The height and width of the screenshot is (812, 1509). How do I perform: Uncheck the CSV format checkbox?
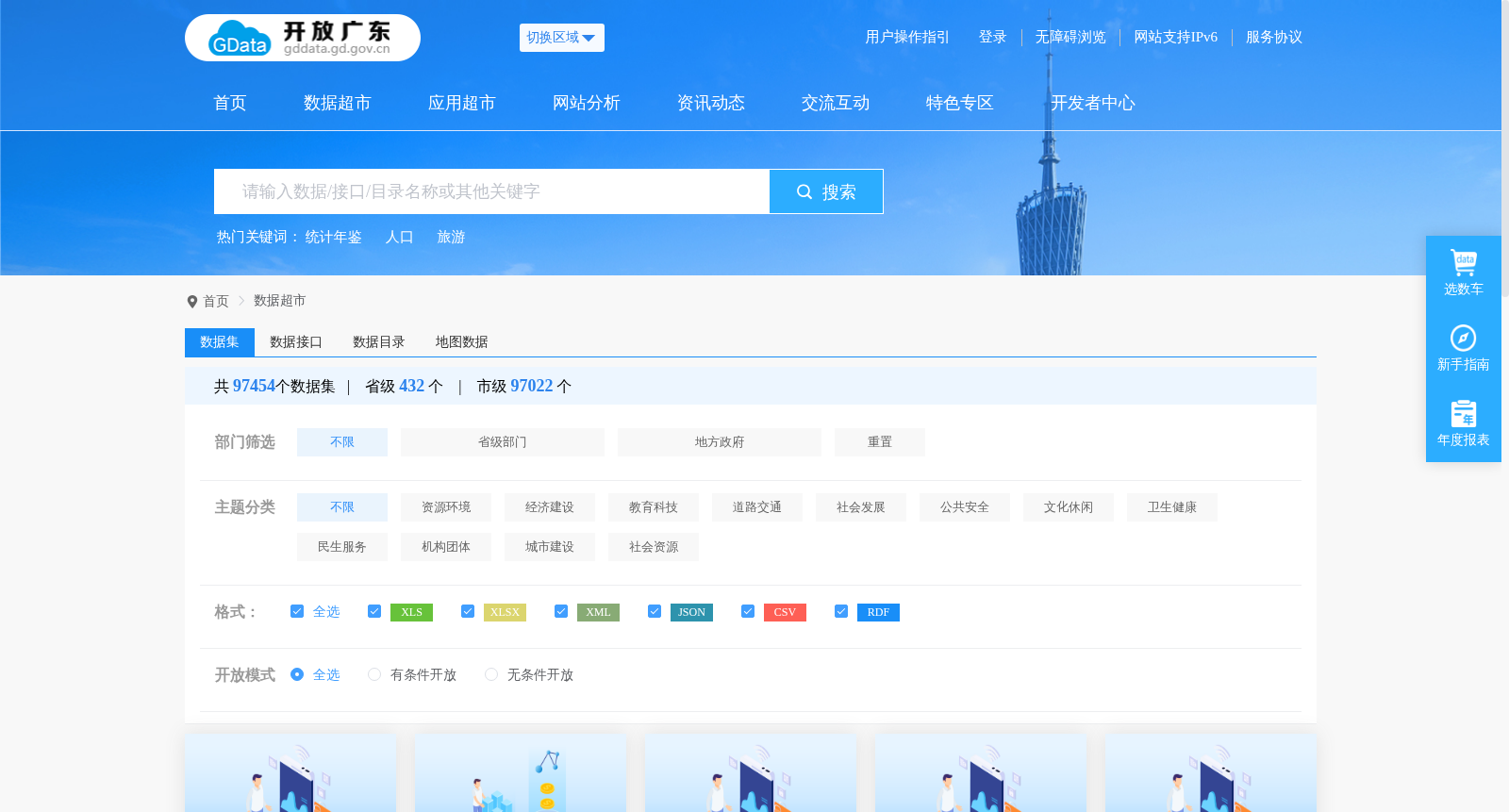point(748,611)
